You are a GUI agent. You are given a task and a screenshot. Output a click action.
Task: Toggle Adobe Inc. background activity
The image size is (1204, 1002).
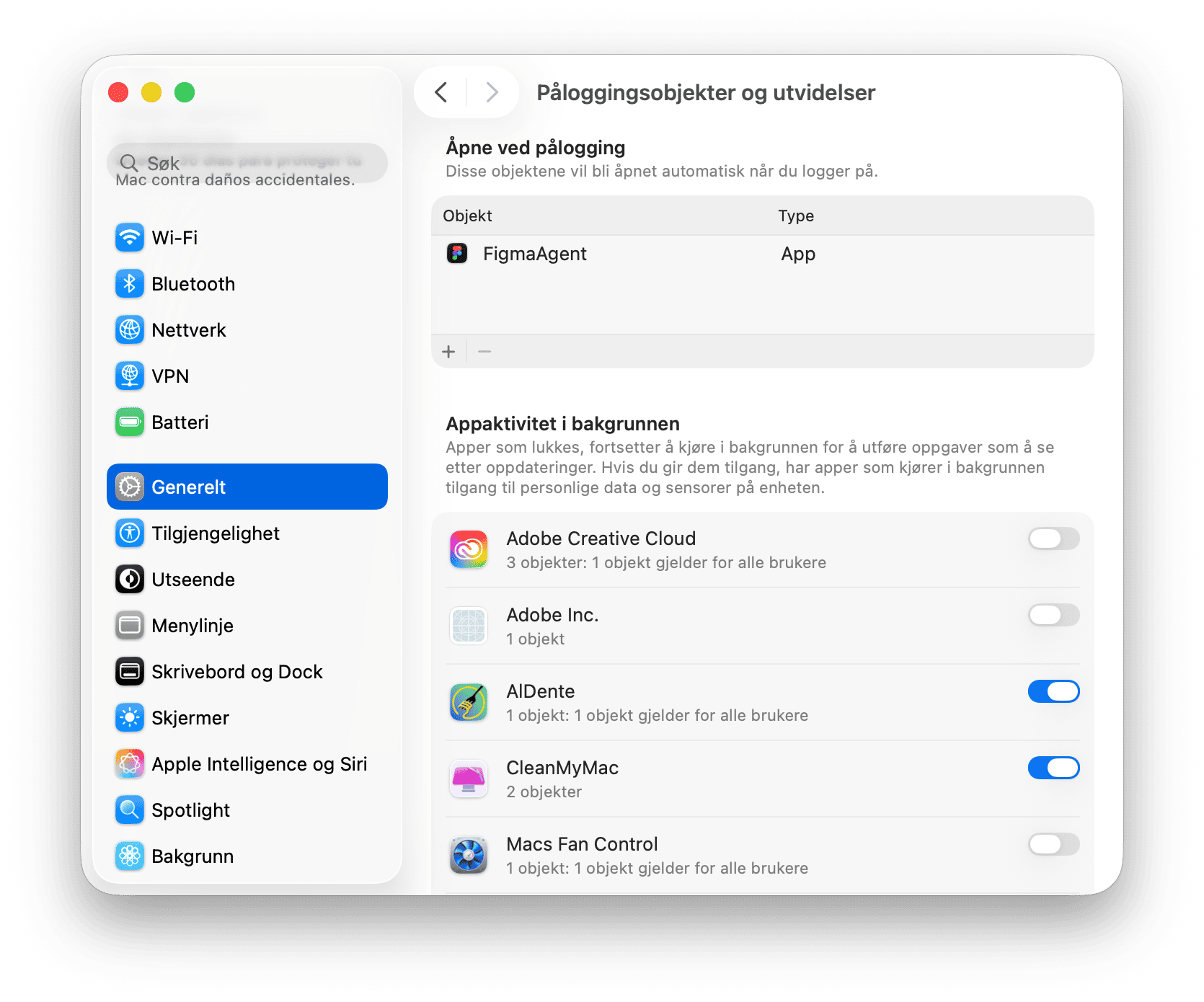pyautogui.click(x=1053, y=615)
